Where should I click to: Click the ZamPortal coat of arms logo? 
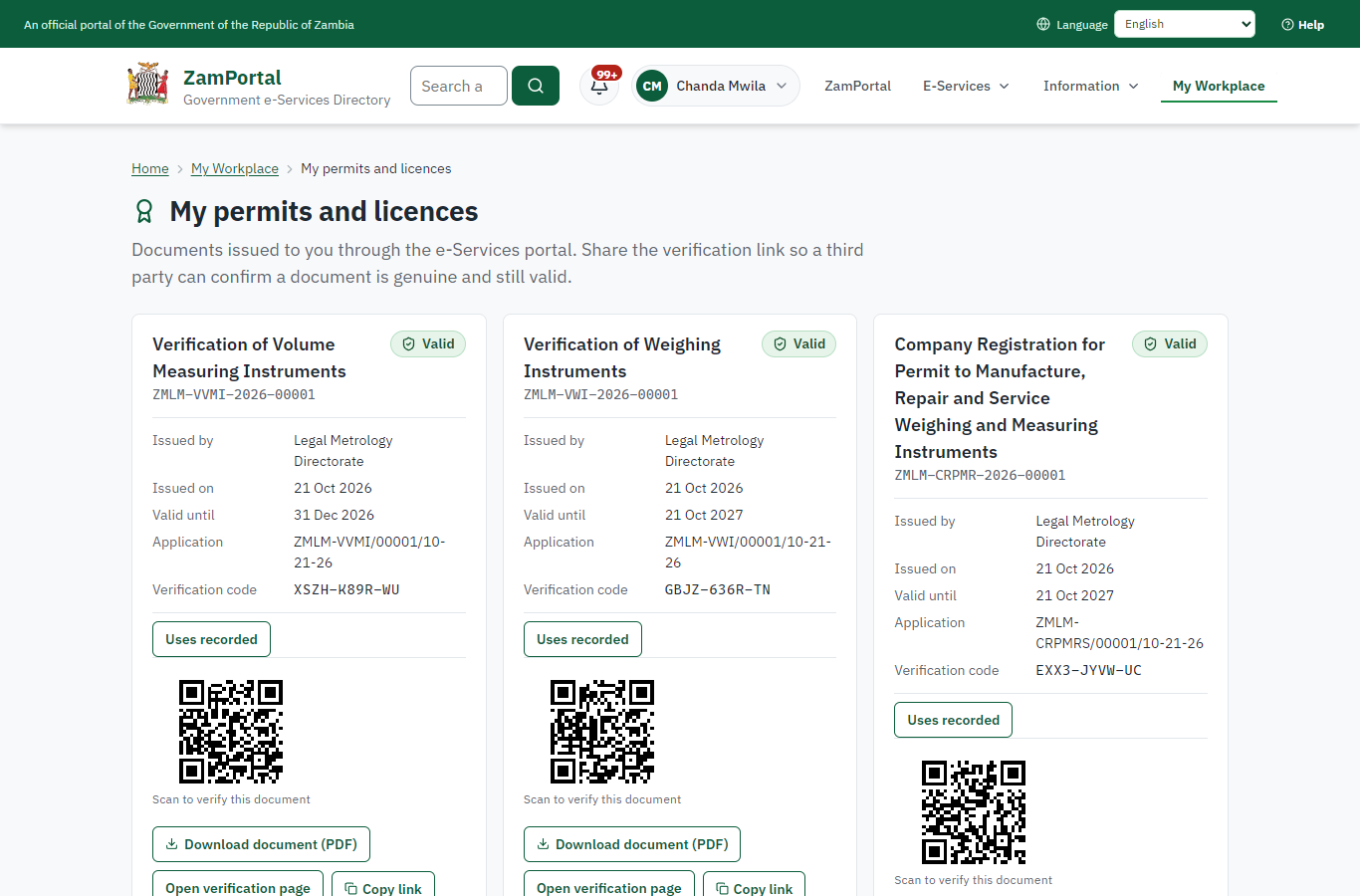148,85
